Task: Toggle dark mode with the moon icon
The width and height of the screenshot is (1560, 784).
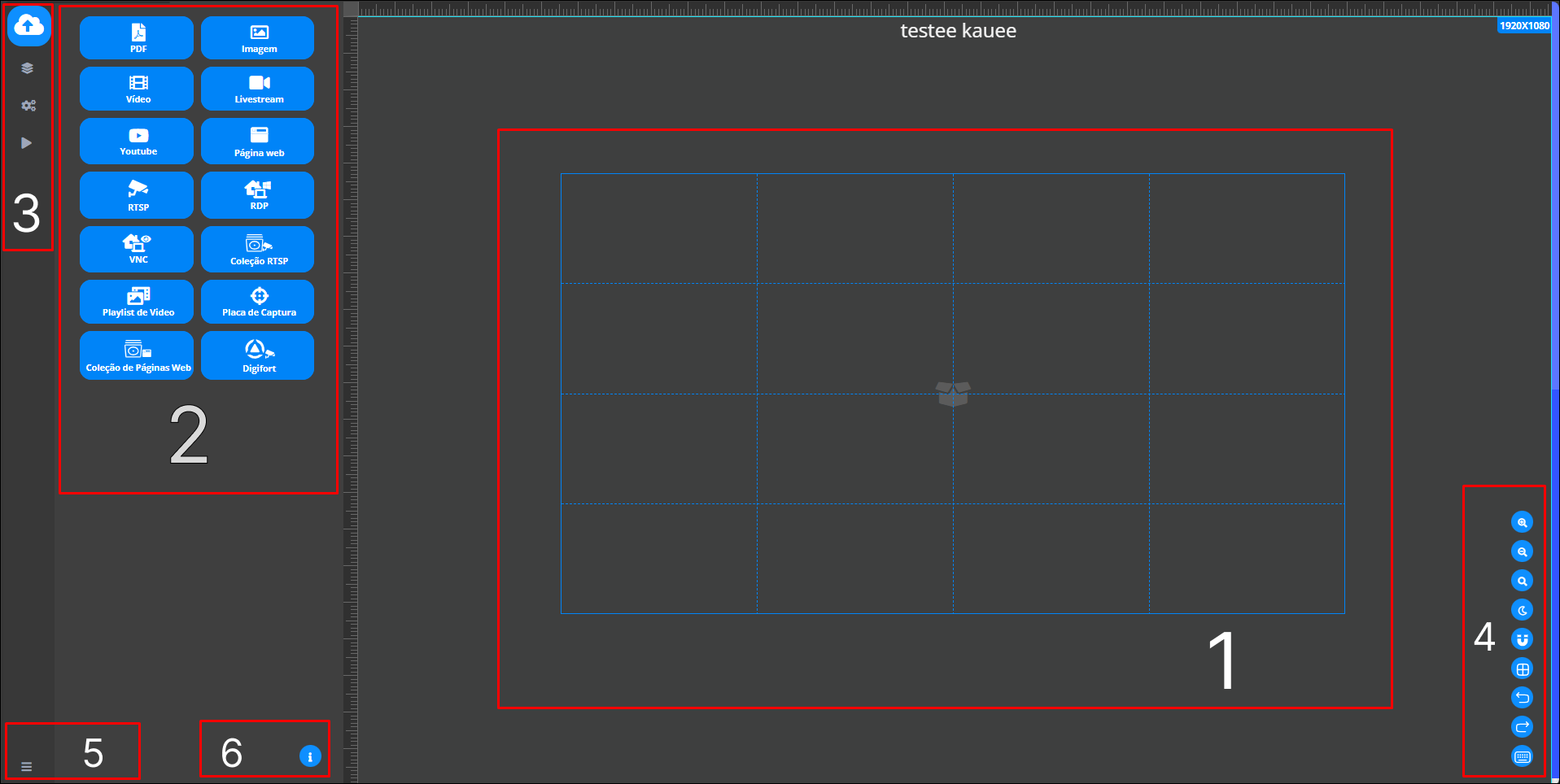Action: 1522,609
